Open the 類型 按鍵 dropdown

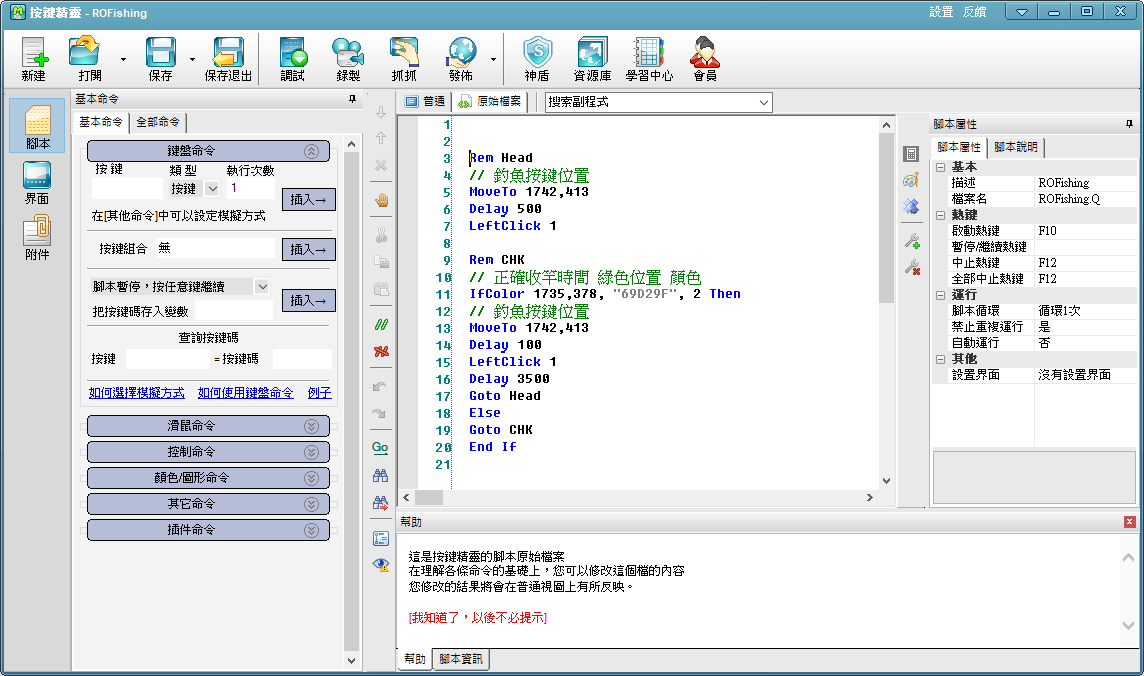(212, 188)
